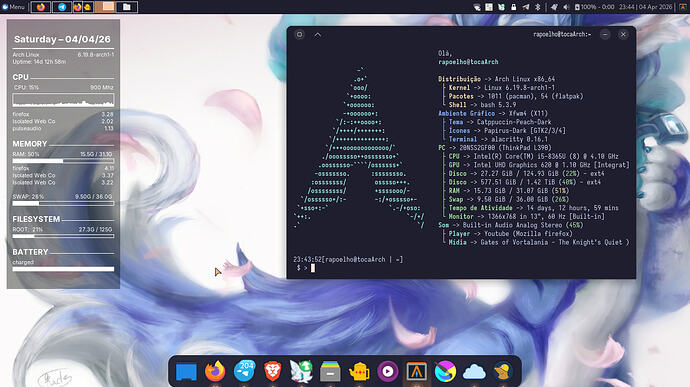Click the 'Tema -> Catppuccin-Peach-Dark' line
Image resolution: width=690 pixels, height=387 pixels.
pyautogui.click(x=500, y=122)
